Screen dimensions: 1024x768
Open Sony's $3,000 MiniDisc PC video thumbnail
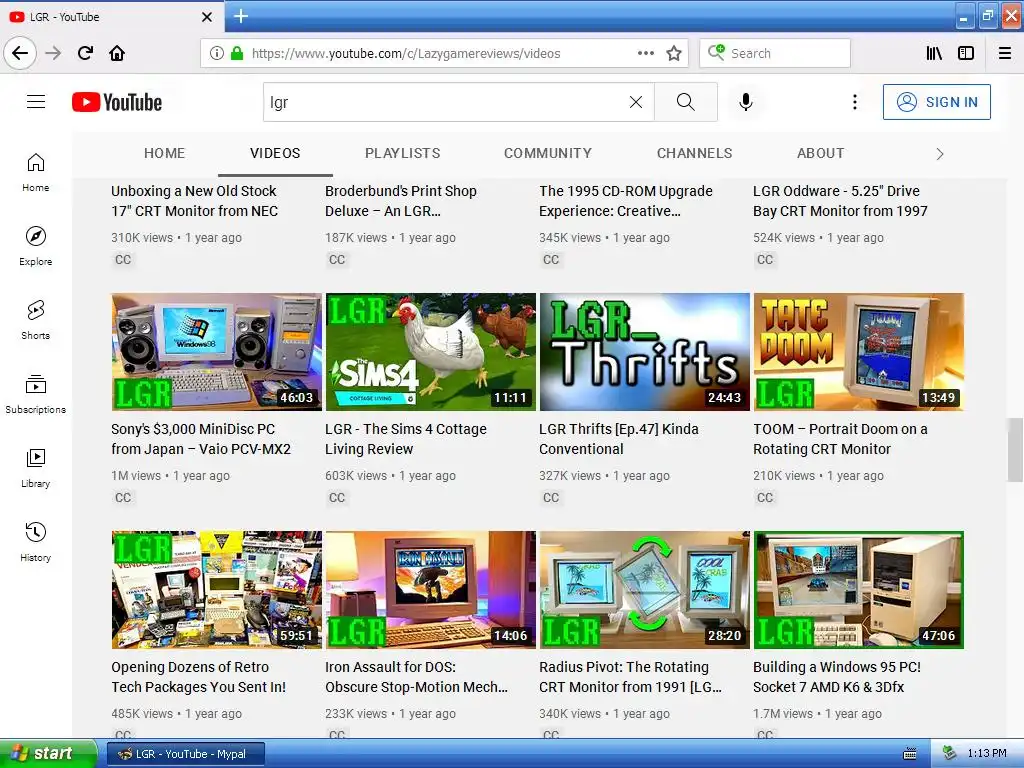tap(217, 352)
